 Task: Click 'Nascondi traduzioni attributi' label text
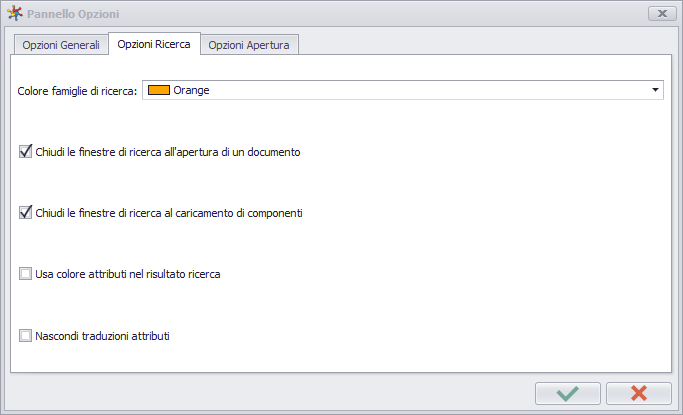[x=102, y=336]
